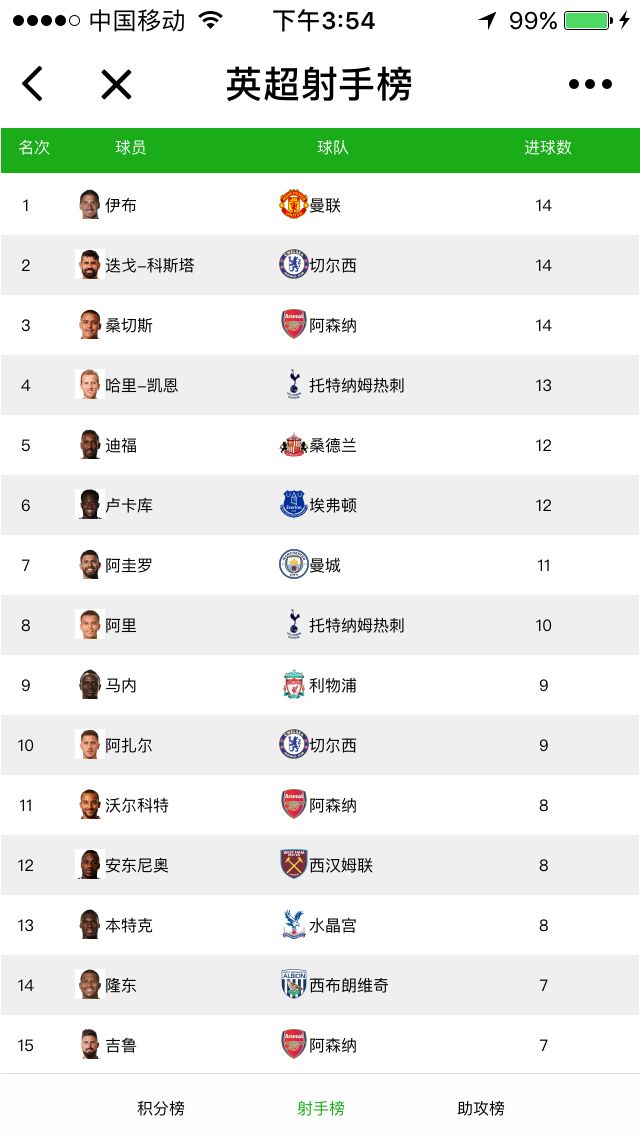The image size is (640, 1136).
Task: Tap the X close page icon
Action: pyautogui.click(x=116, y=84)
